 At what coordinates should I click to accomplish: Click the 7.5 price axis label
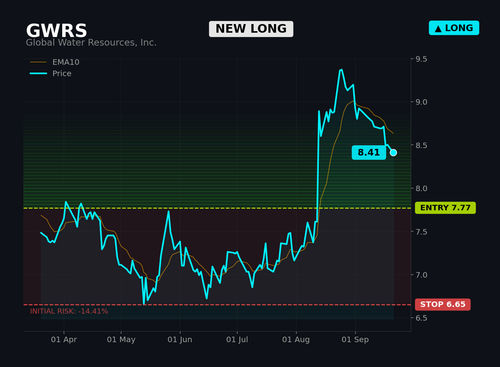[421, 232]
